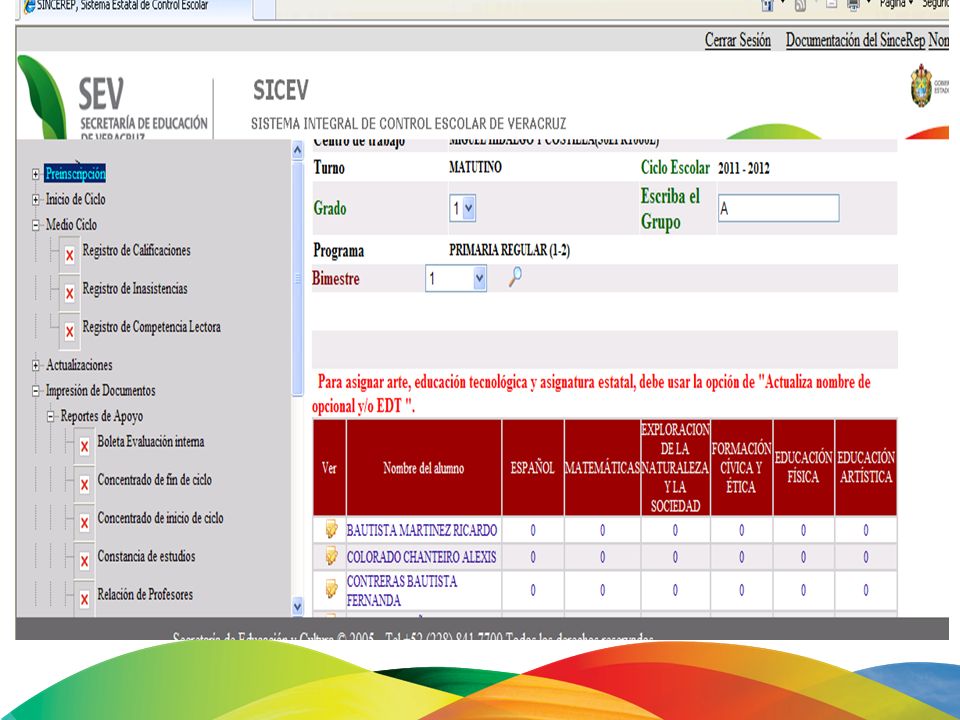Open the Bimestre dropdown
Screen dimensions: 960x720
(456, 279)
